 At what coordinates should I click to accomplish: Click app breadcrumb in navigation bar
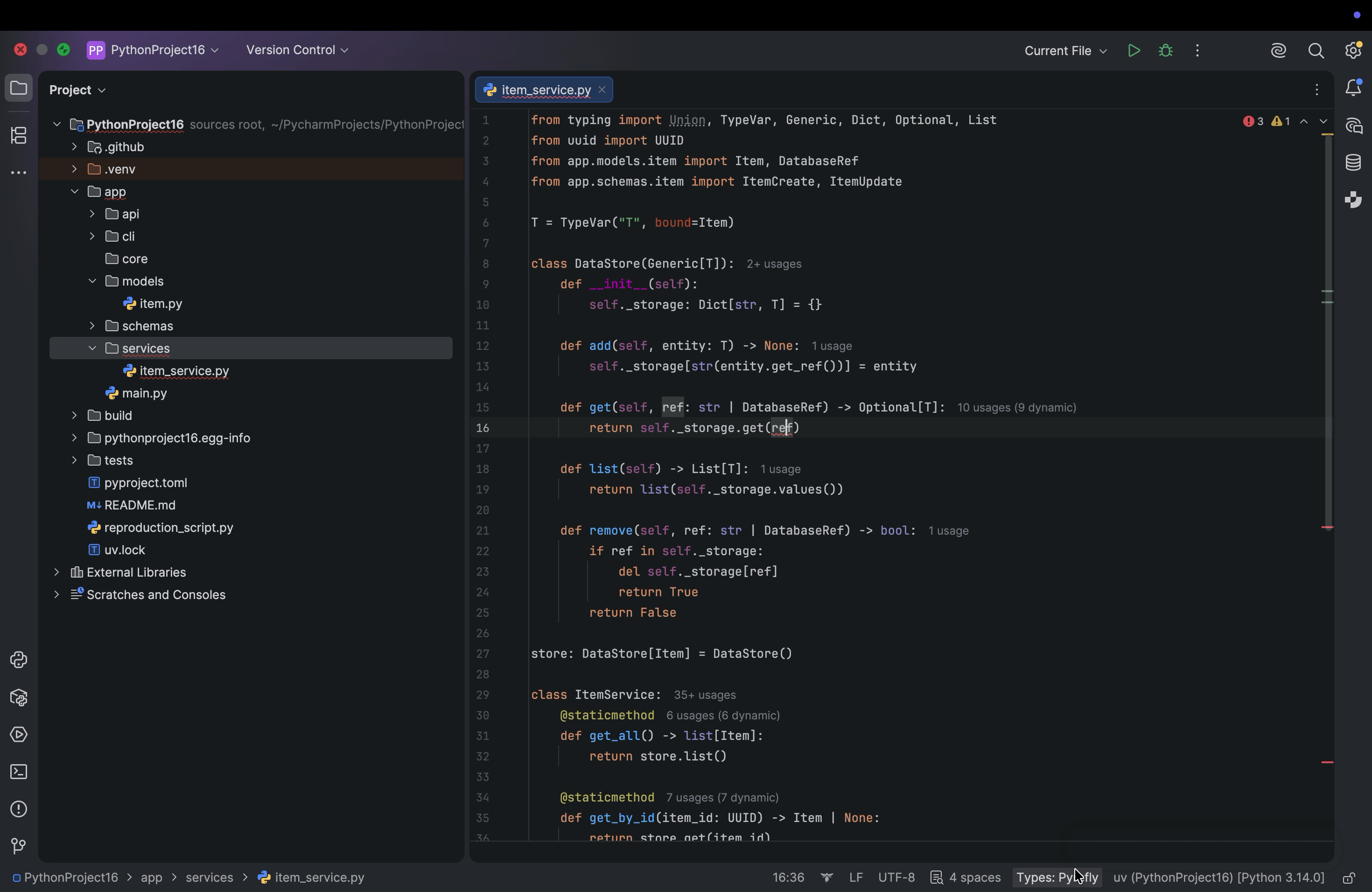pos(152,878)
